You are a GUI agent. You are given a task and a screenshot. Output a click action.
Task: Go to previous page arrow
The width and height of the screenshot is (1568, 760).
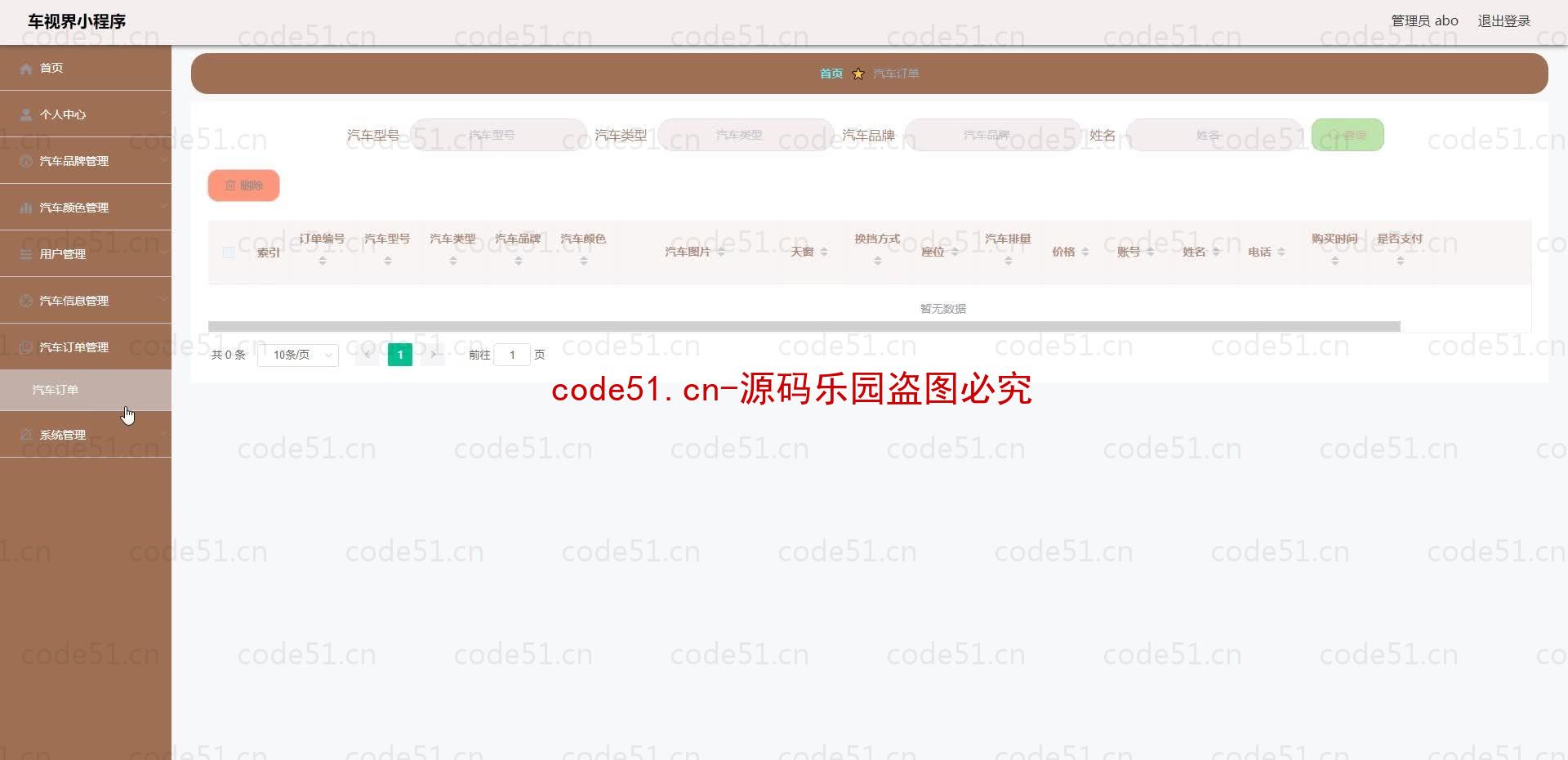[x=367, y=355]
